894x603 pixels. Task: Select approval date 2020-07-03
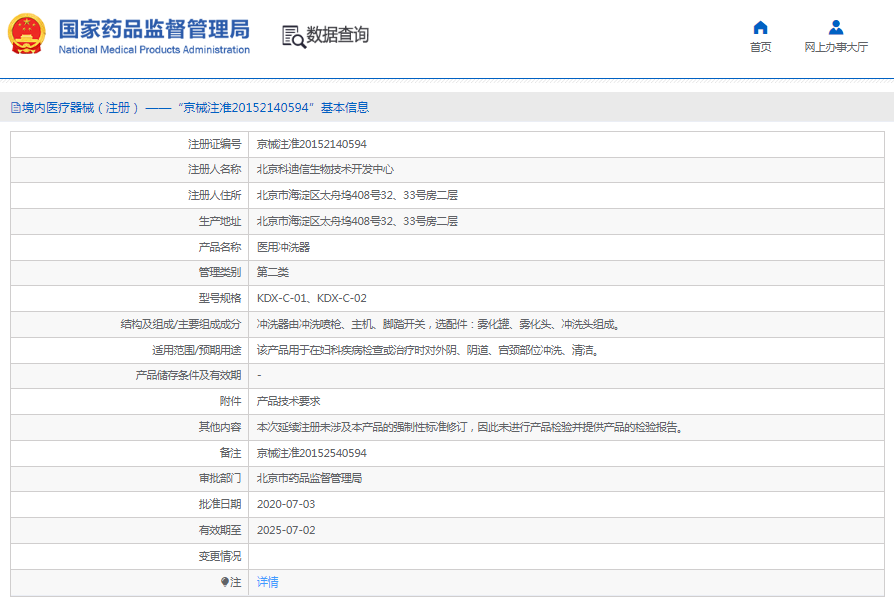286,504
